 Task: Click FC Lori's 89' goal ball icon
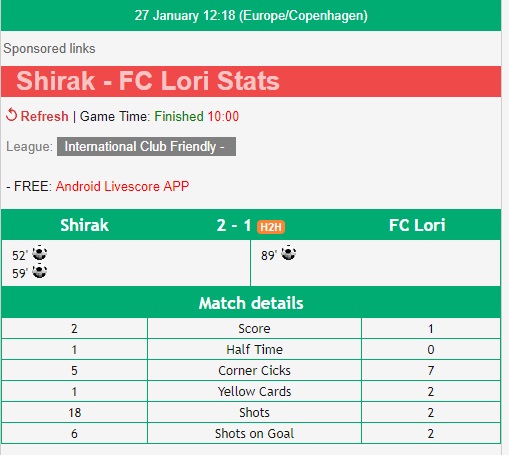pyautogui.click(x=288, y=253)
